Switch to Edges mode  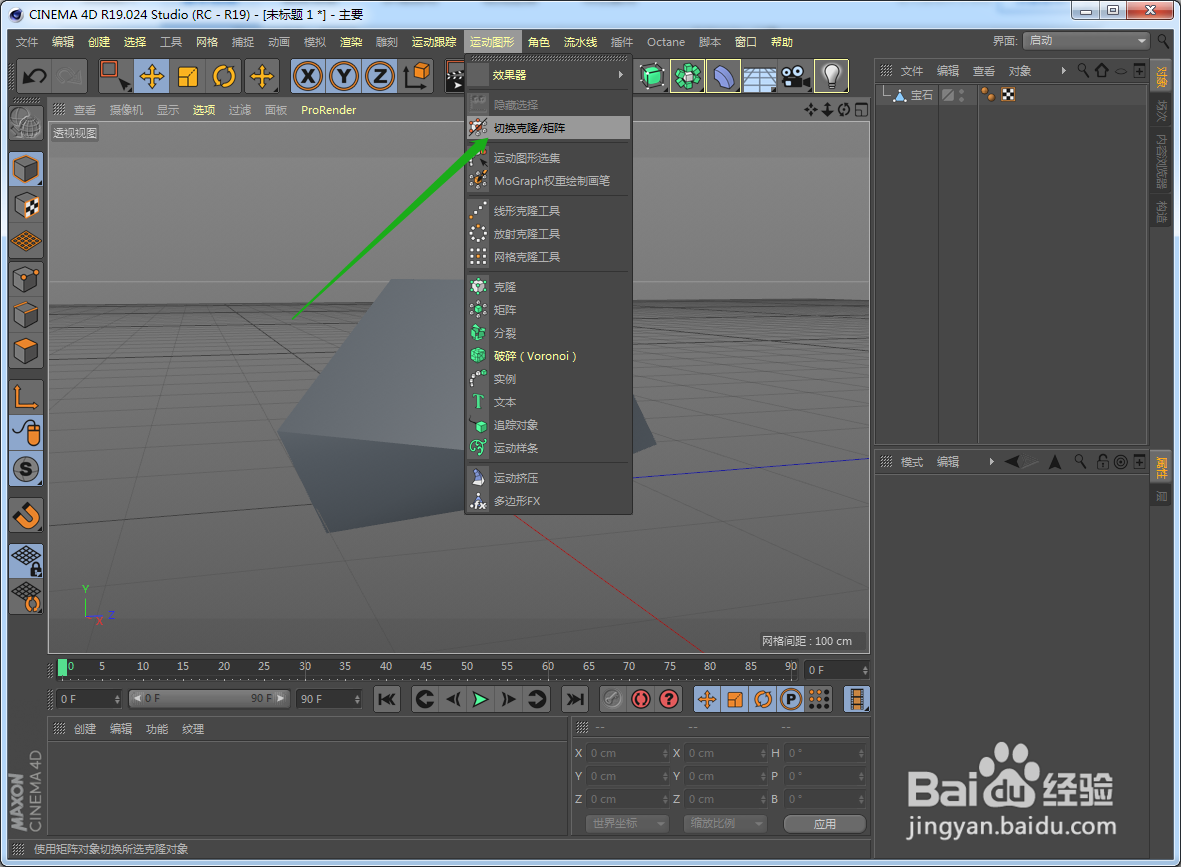click(x=26, y=315)
